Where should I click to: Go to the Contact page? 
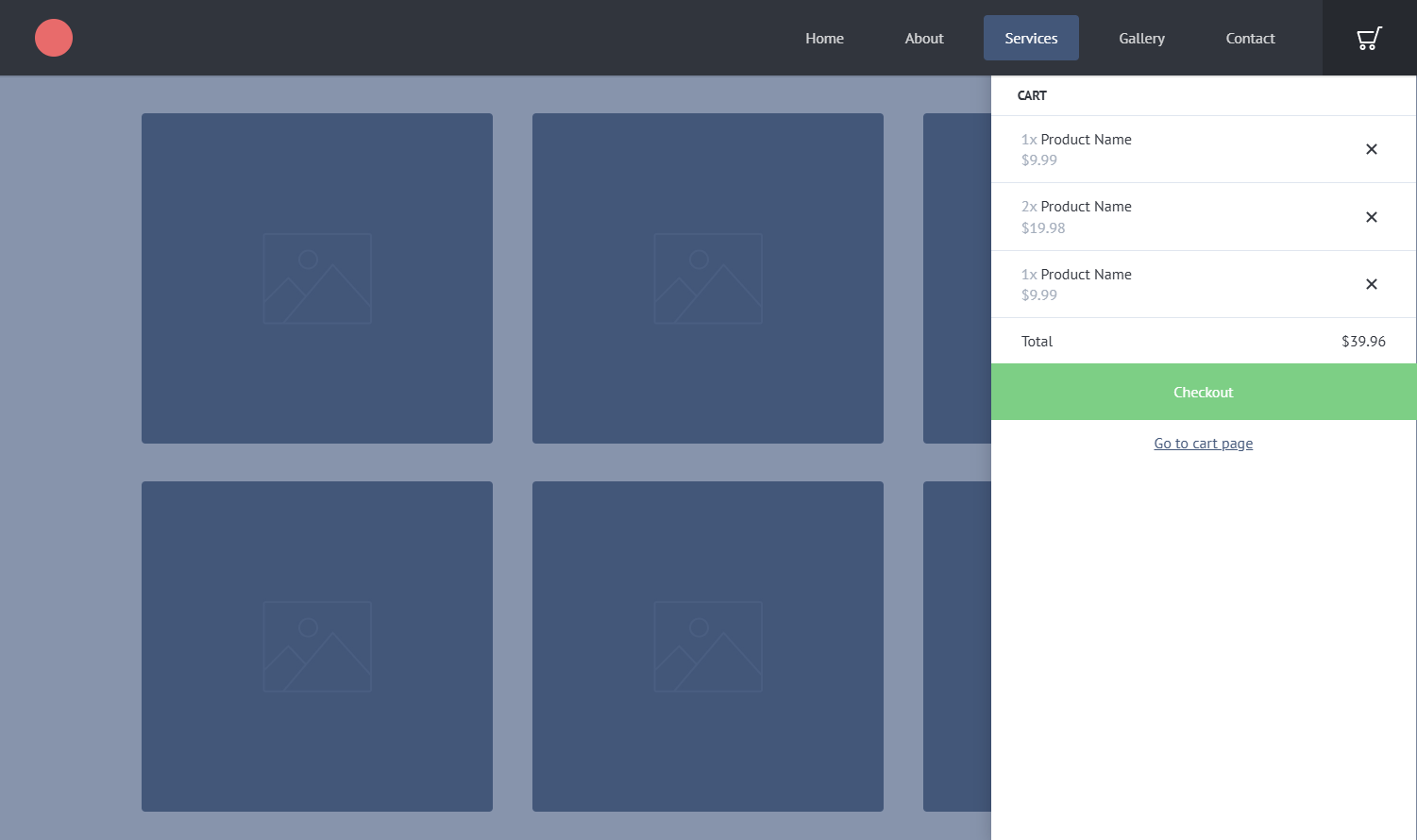[1250, 38]
